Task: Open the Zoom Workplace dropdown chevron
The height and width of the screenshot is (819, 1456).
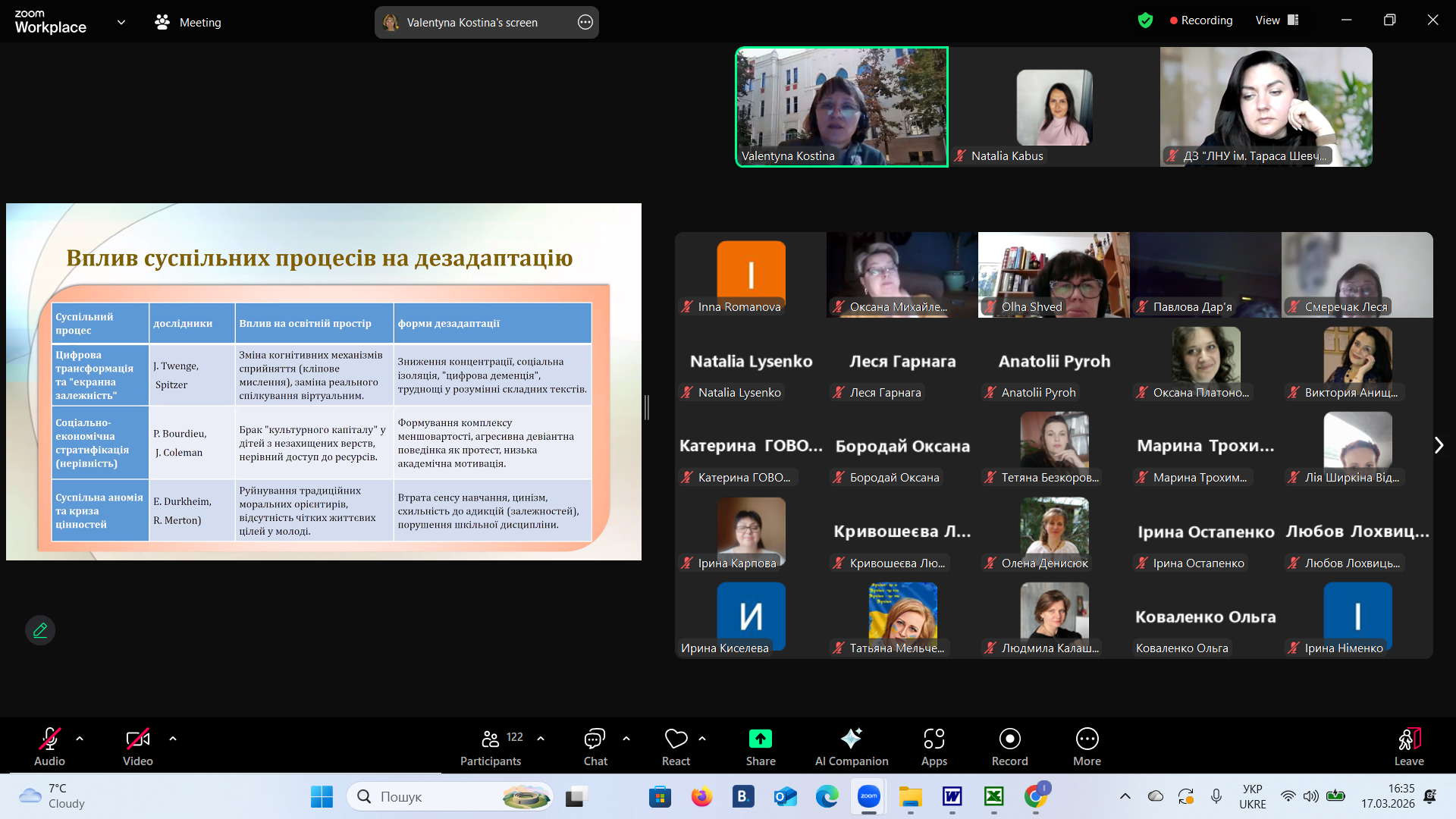Action: (121, 22)
